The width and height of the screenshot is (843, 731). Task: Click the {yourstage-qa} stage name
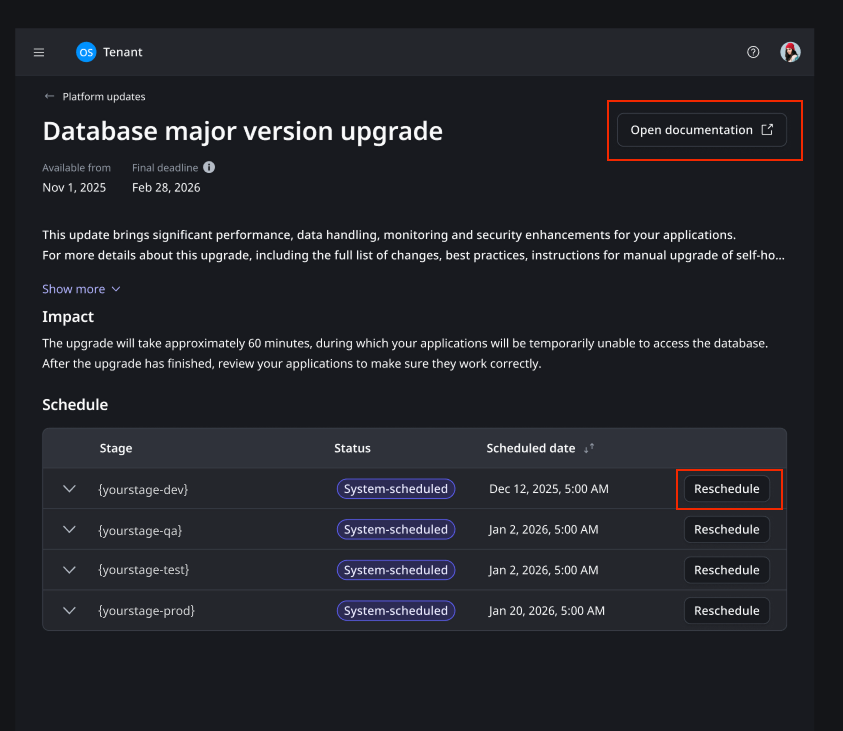pos(140,530)
